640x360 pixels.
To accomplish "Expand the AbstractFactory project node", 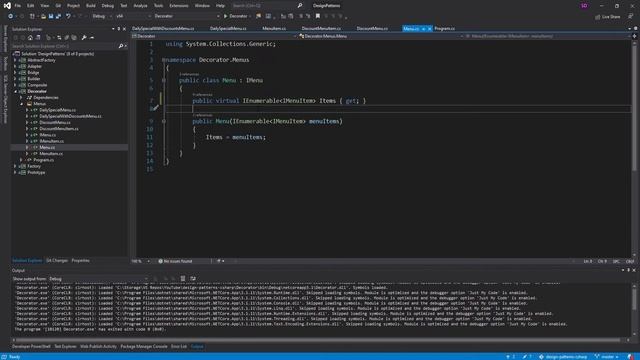I will pos(15,60).
